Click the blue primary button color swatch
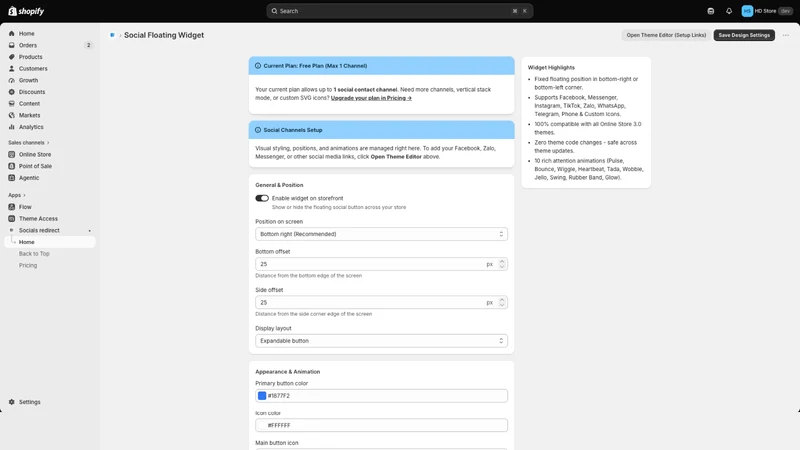 [x=262, y=396]
